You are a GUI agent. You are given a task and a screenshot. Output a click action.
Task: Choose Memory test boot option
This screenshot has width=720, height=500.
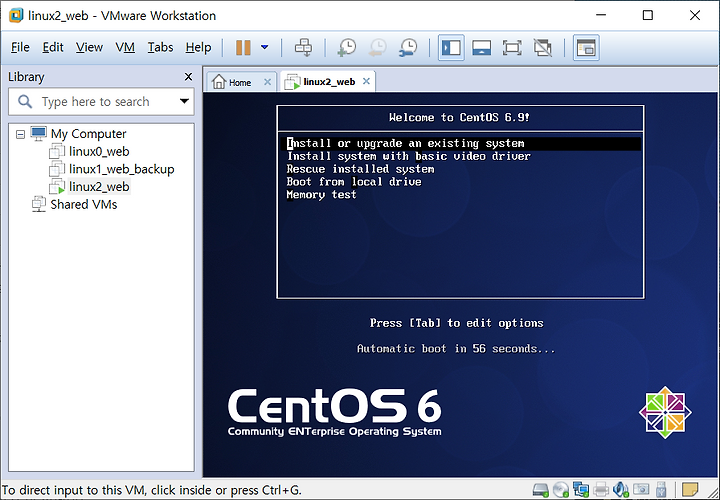pos(321,195)
